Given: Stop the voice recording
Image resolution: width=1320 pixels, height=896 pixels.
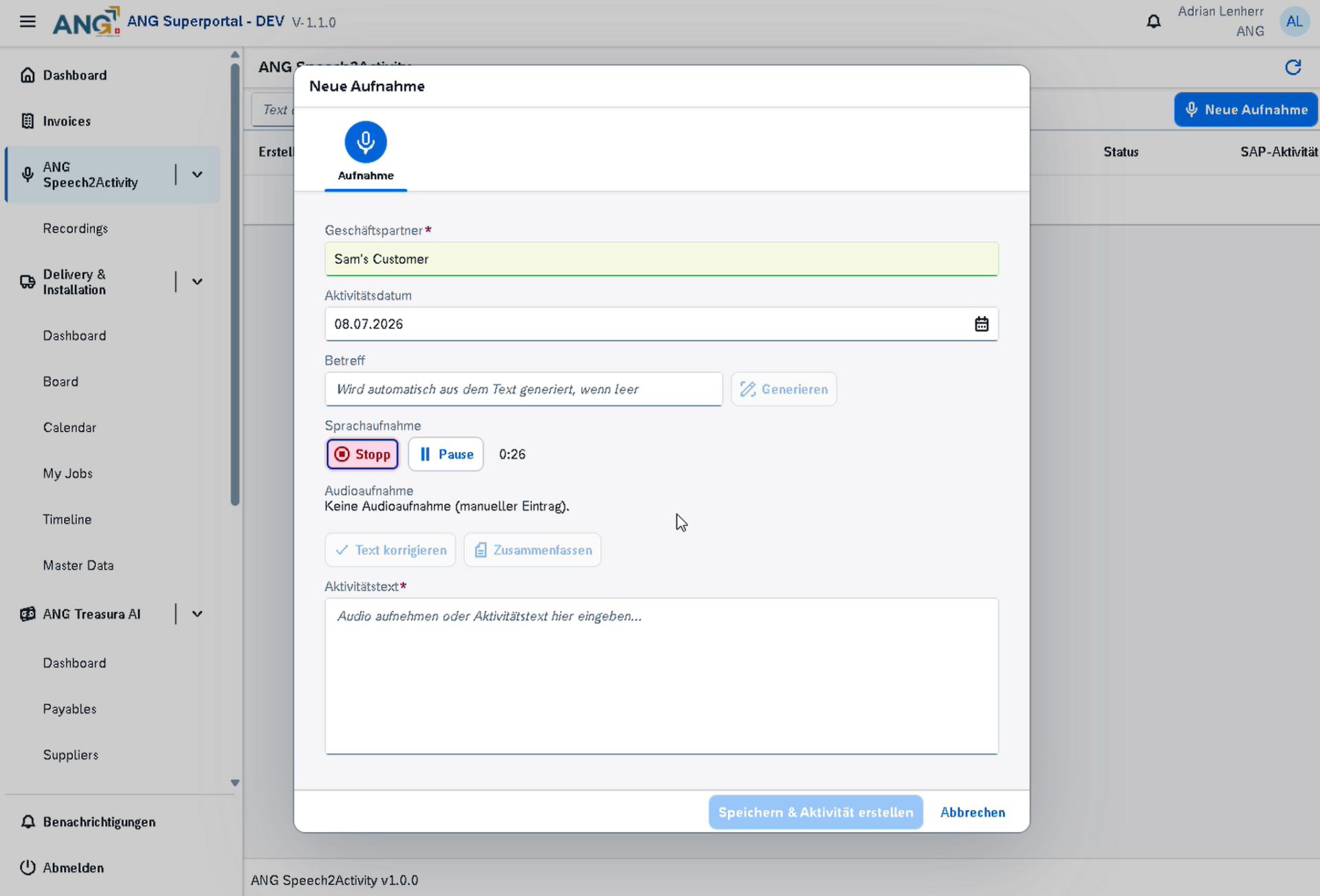Looking at the screenshot, I should pyautogui.click(x=362, y=454).
